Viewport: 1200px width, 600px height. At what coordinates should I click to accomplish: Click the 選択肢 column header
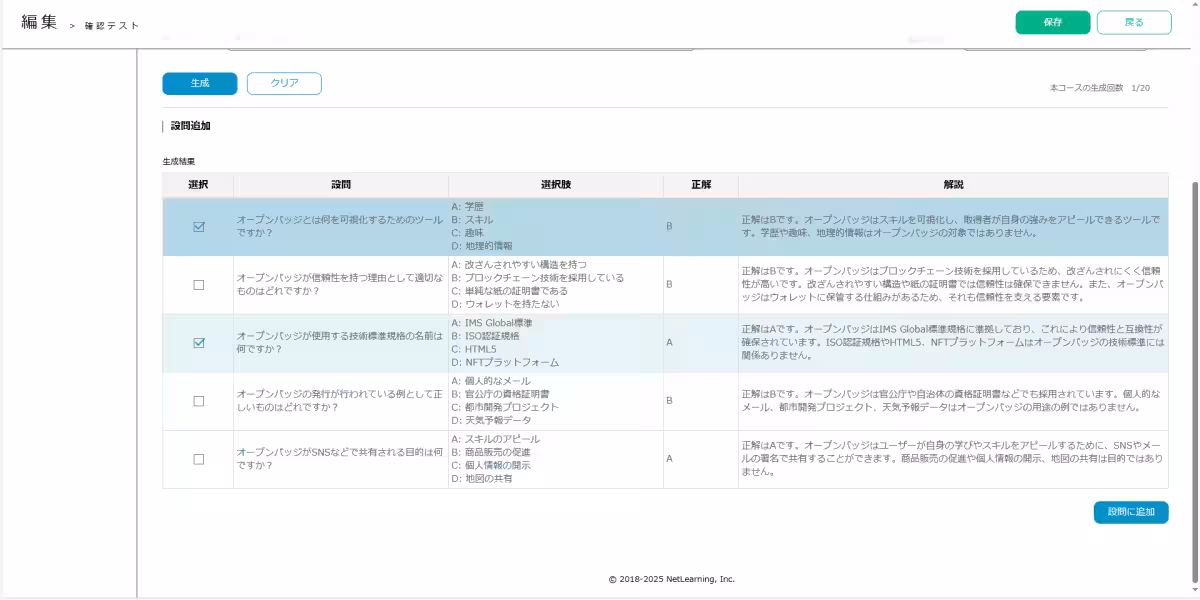click(556, 185)
